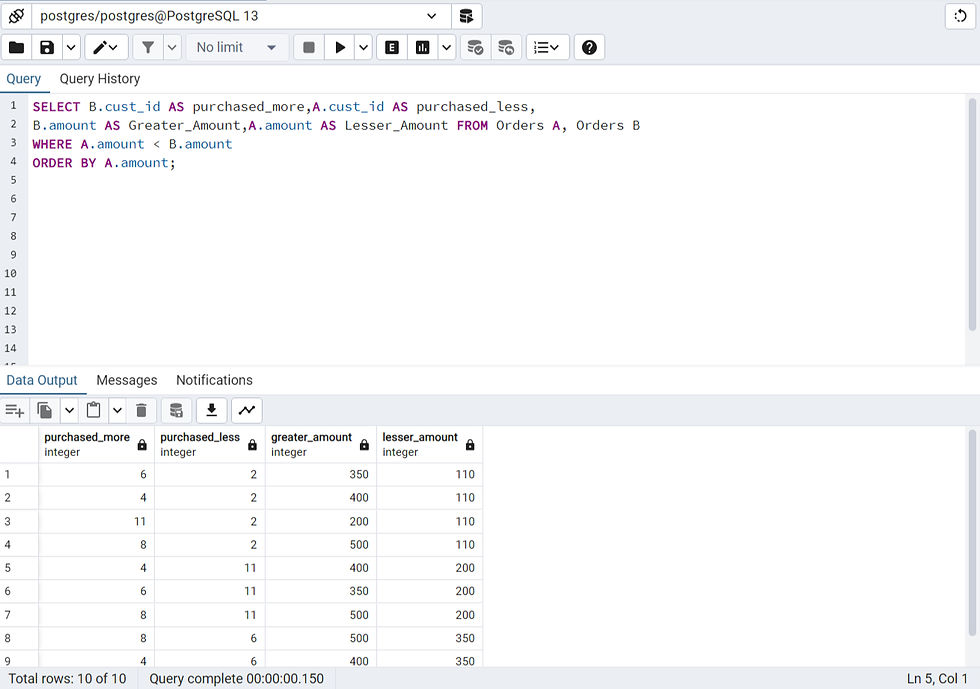Switch to the Notifications tab
The height and width of the screenshot is (689, 980).
(214, 380)
